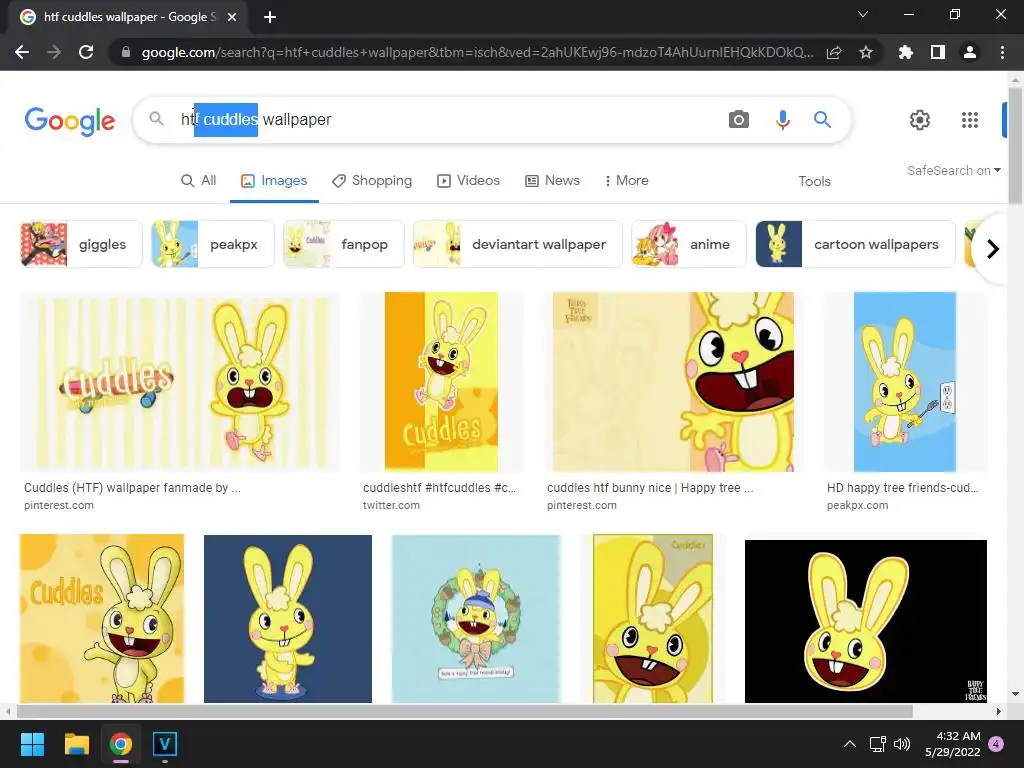Click in the Google search box
The height and width of the screenshot is (768, 1024).
pyautogui.click(x=490, y=120)
